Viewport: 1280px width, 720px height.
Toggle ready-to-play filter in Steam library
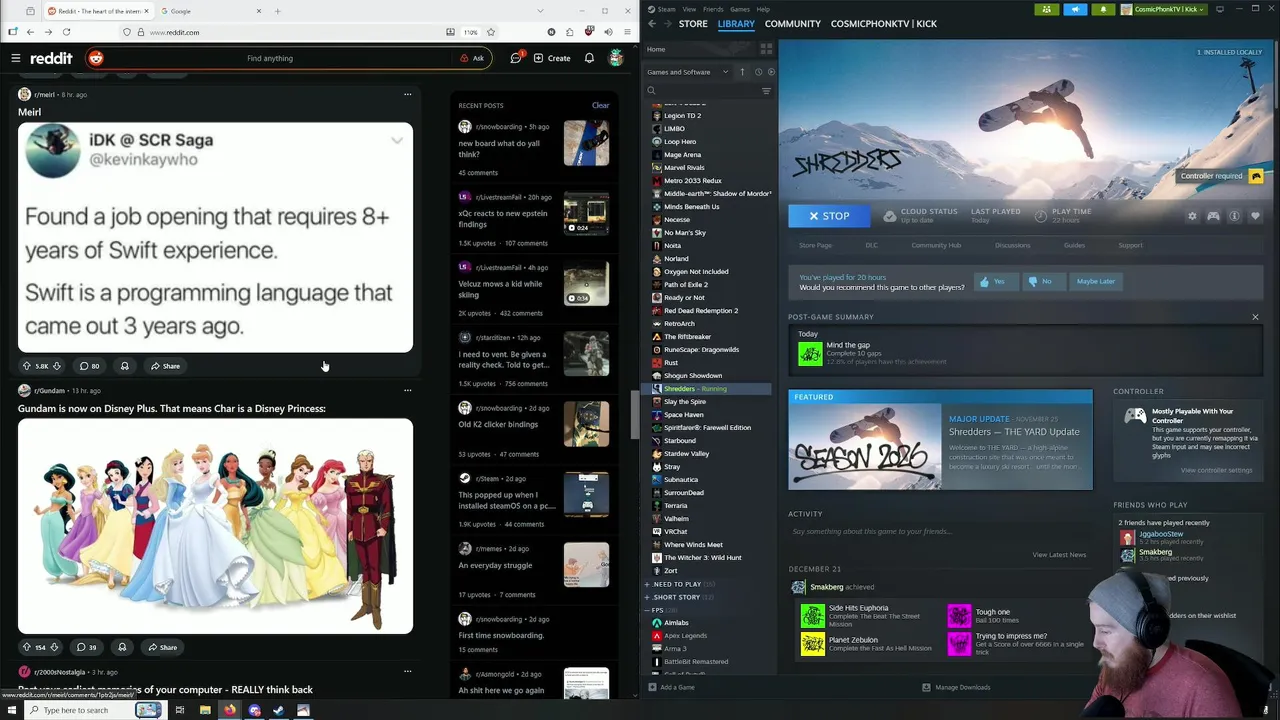770,72
